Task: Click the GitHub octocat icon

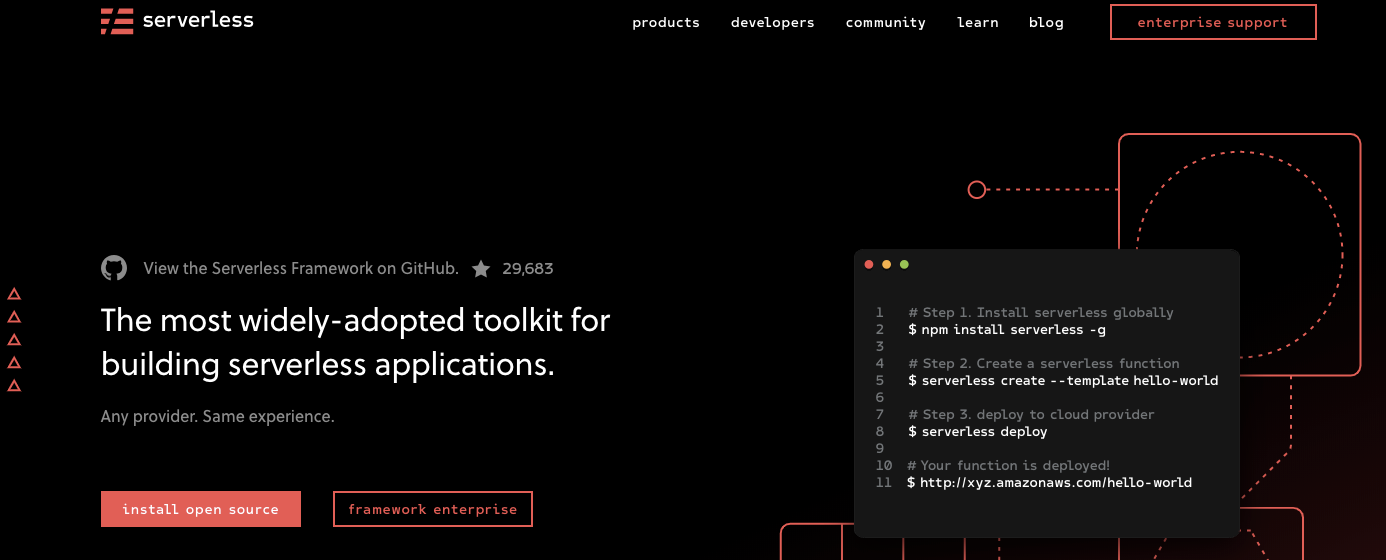Action: tap(114, 268)
